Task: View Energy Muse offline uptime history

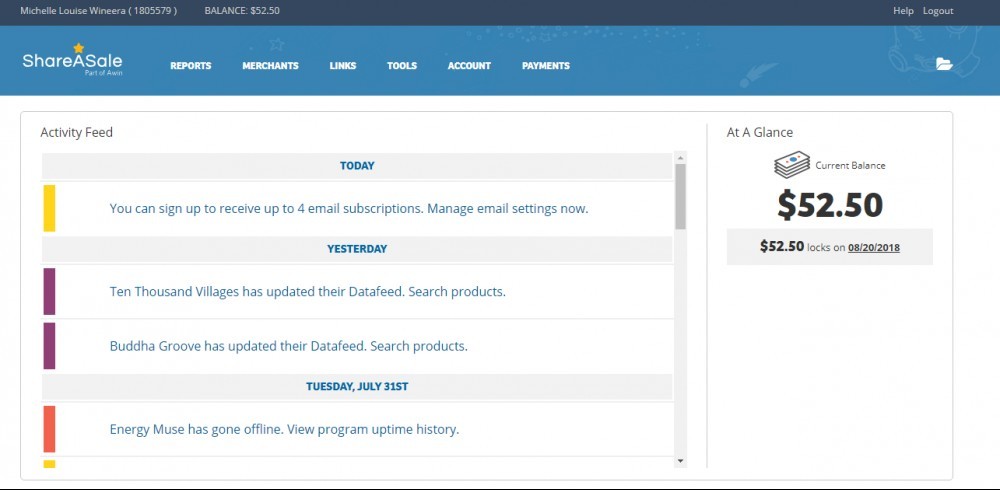Action: coord(284,429)
